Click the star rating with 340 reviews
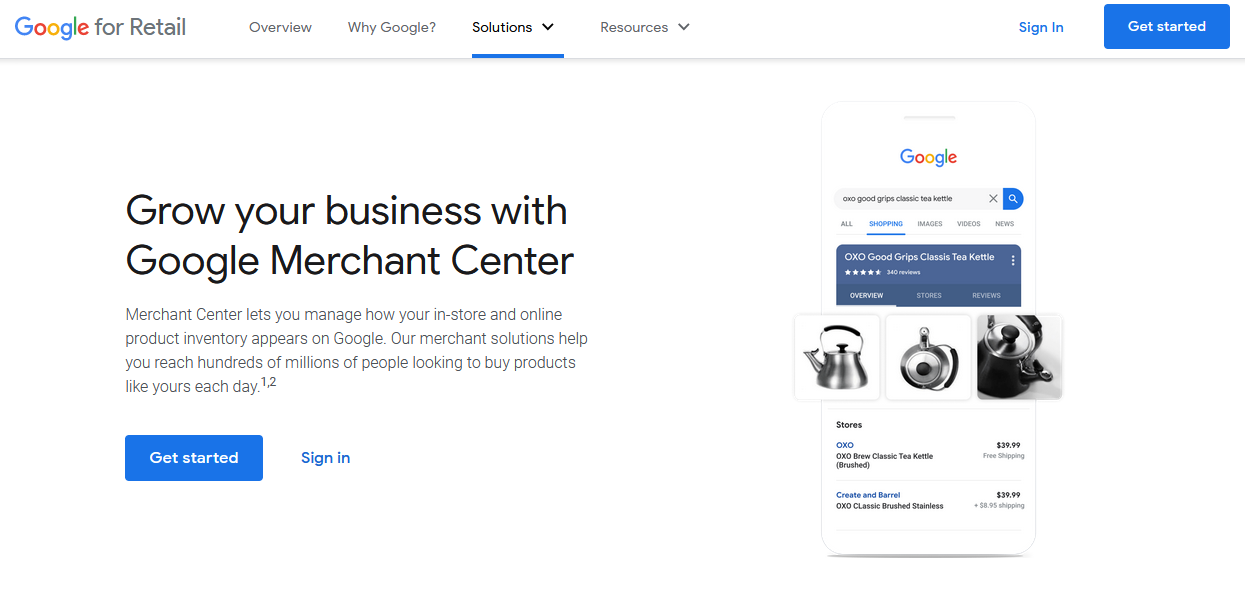The height and width of the screenshot is (593, 1245). (x=882, y=272)
